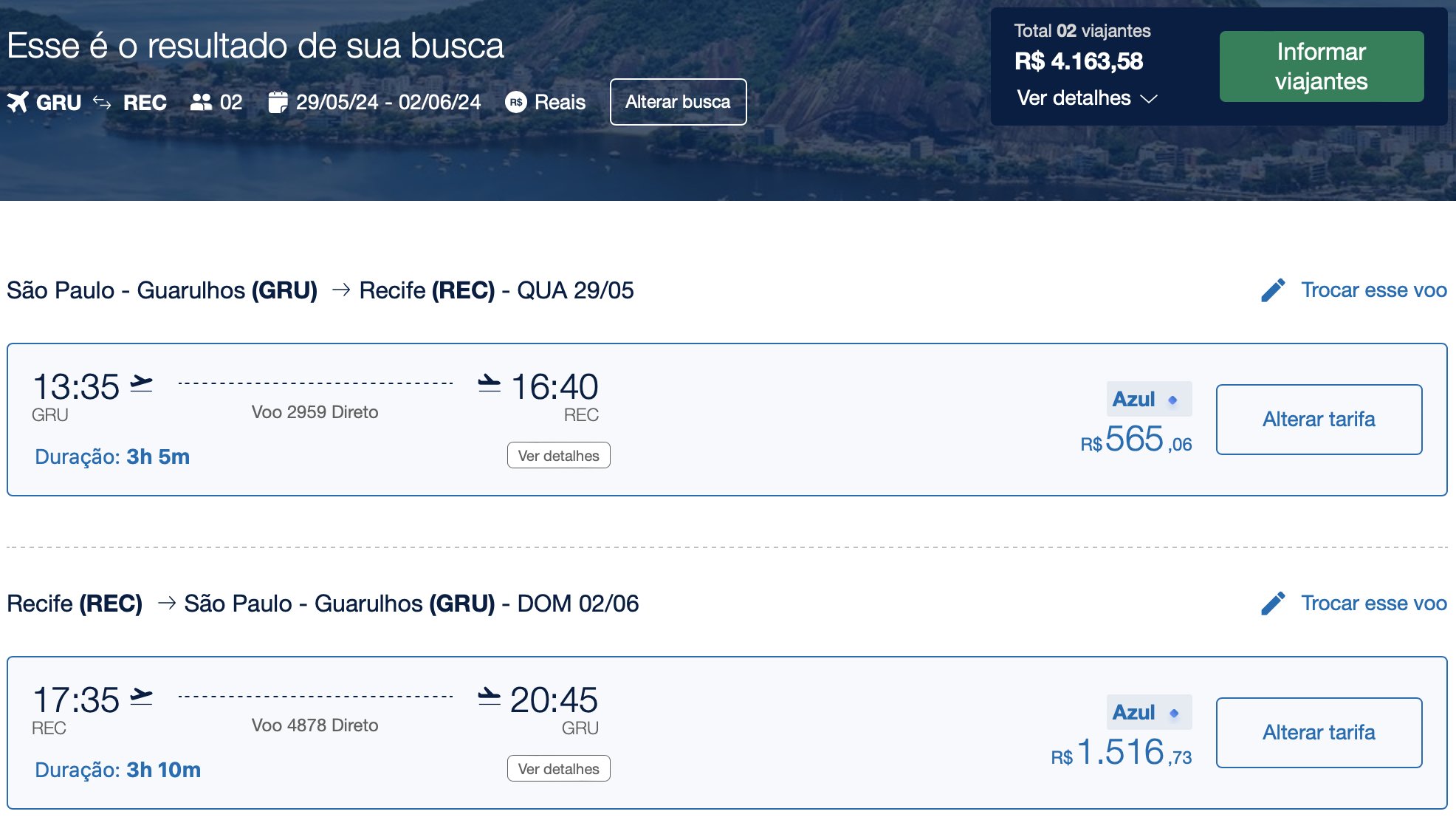1456x817 pixels.
Task: Click the airplane icon beside GRU
Action: click(x=18, y=102)
